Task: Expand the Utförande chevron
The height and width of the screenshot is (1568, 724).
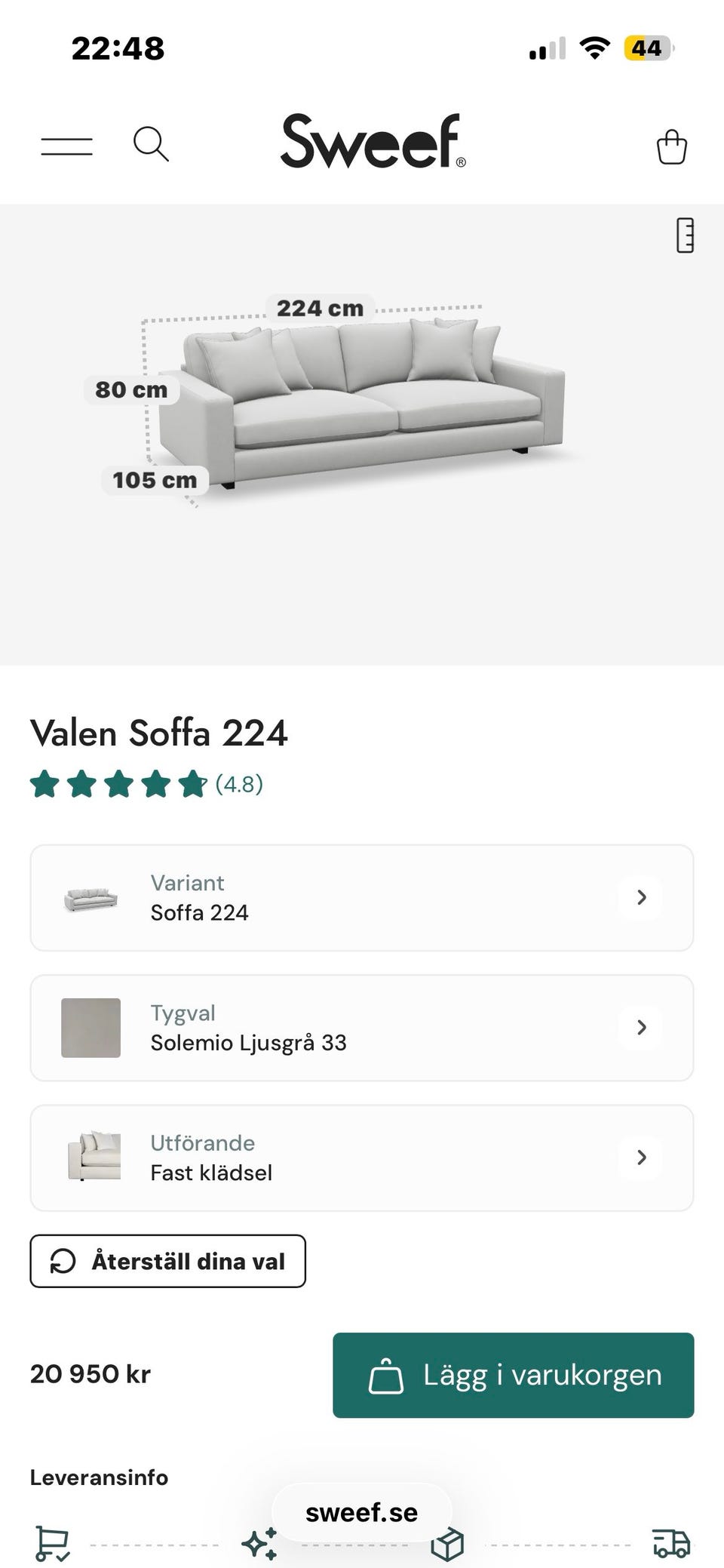Action: coord(641,1157)
